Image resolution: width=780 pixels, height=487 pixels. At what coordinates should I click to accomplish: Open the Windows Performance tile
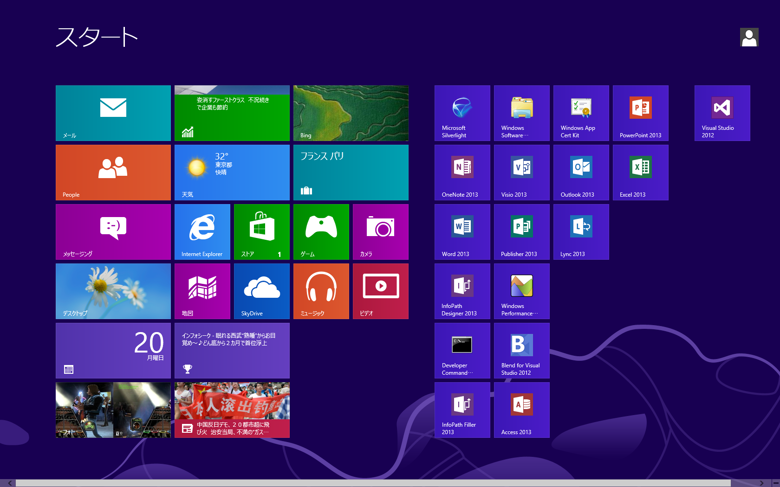point(522,291)
